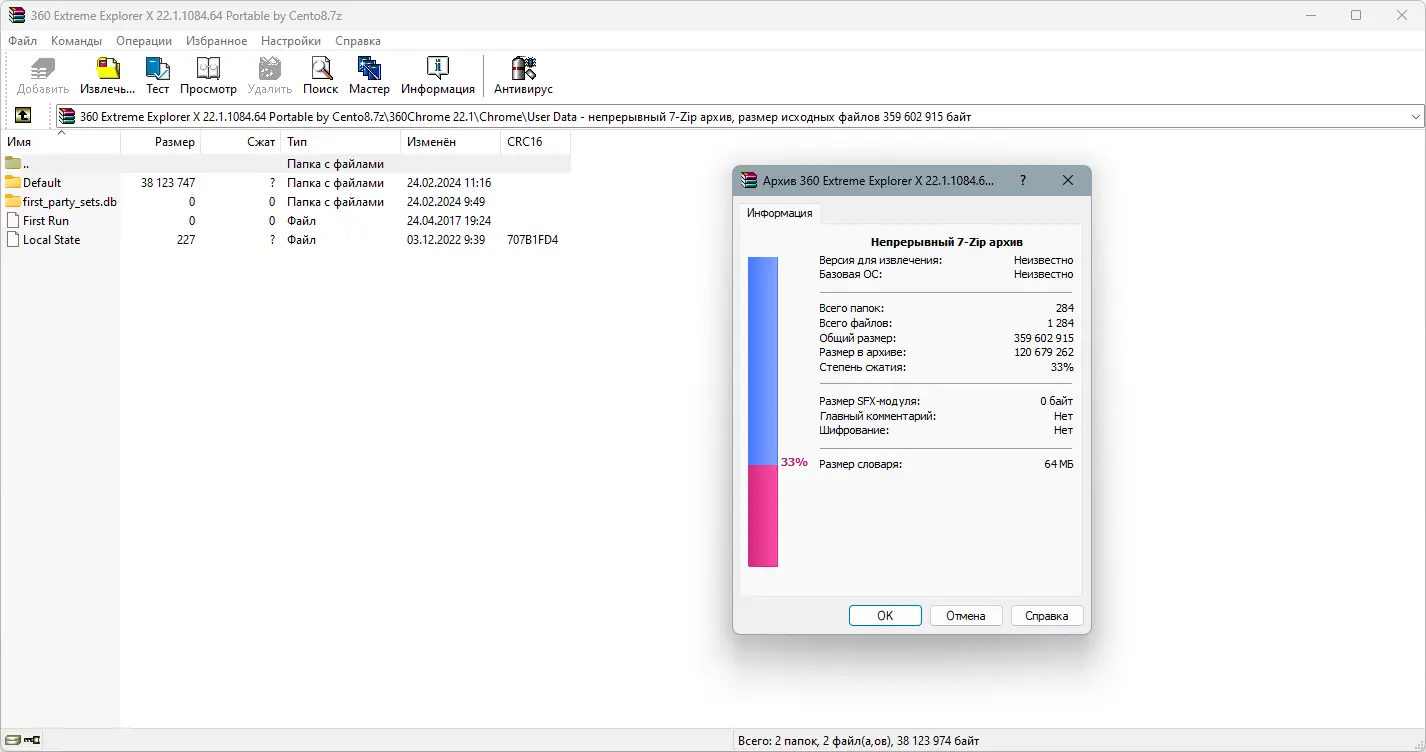Click the Тест archive toolbar icon
Viewport: 1426px width, 752px height.
click(x=157, y=73)
